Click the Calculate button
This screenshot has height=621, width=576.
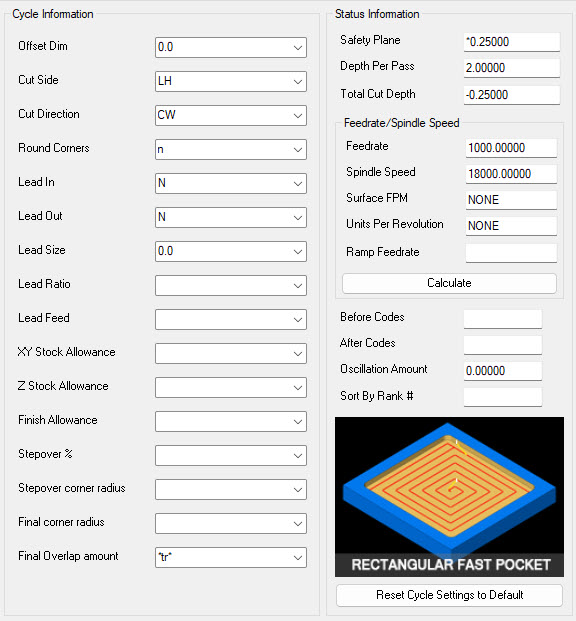449,283
